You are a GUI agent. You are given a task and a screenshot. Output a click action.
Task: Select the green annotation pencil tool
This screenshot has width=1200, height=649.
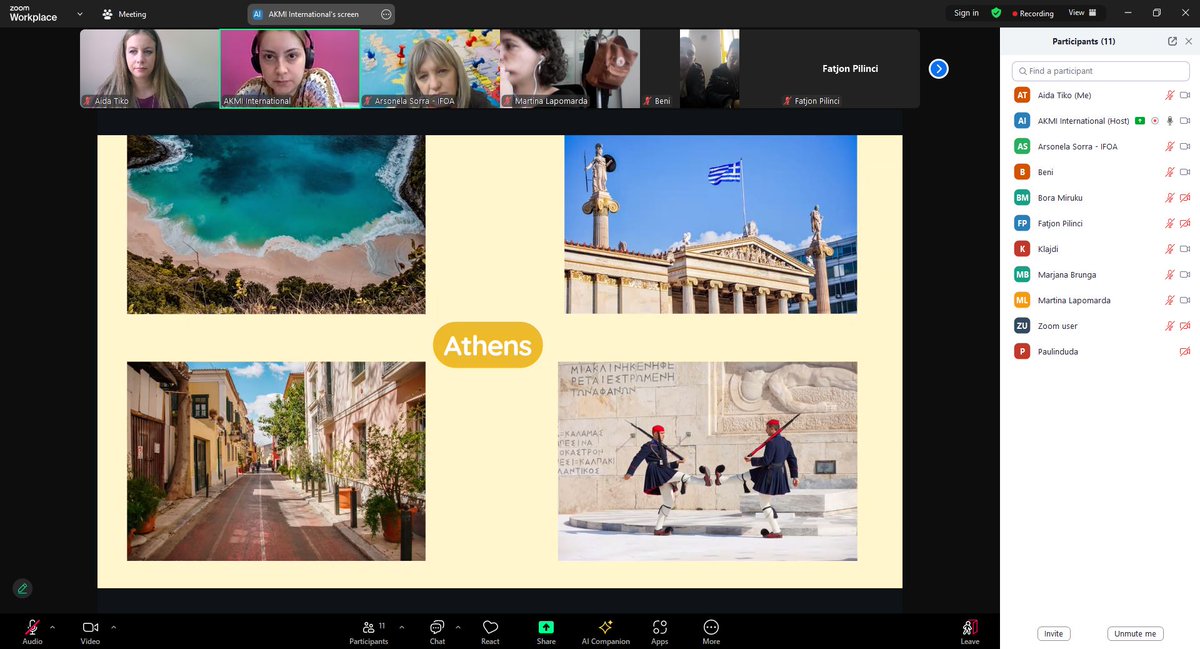pos(22,588)
